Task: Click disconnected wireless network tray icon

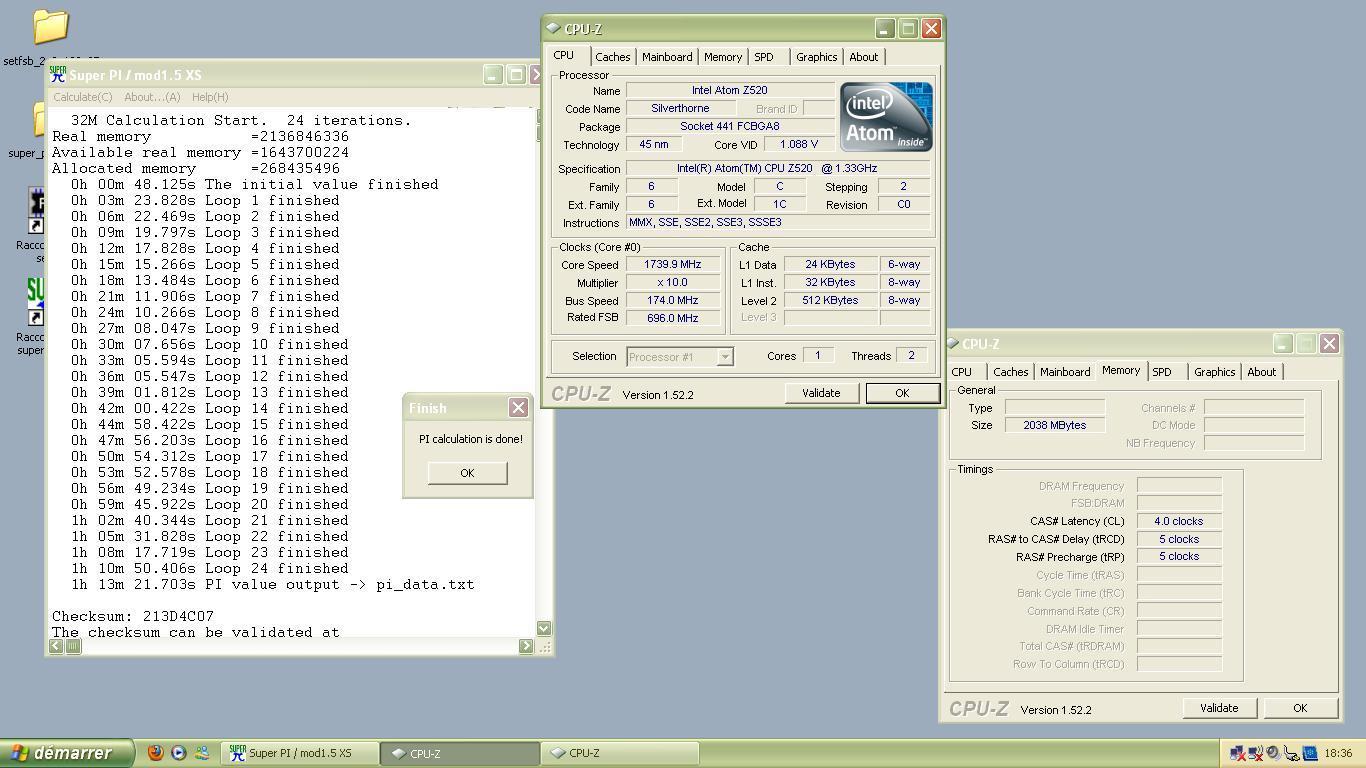Action: (1255, 753)
